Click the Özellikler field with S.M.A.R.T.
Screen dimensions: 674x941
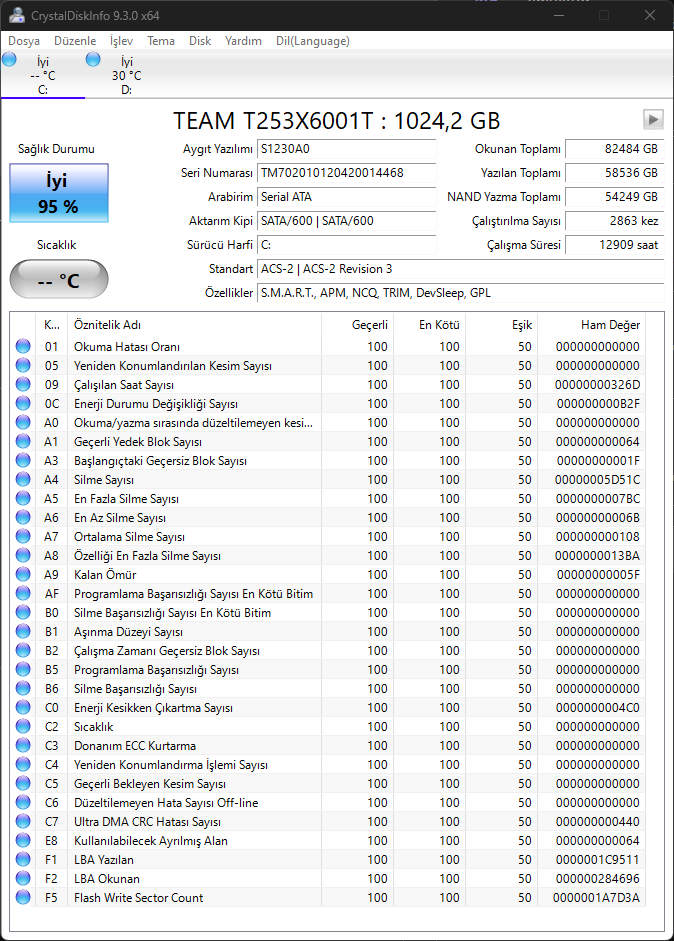point(460,293)
